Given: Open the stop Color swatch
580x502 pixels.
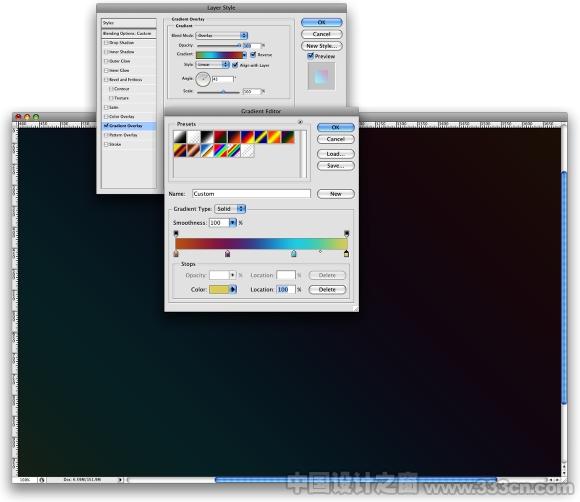Looking at the screenshot, I should (x=219, y=289).
